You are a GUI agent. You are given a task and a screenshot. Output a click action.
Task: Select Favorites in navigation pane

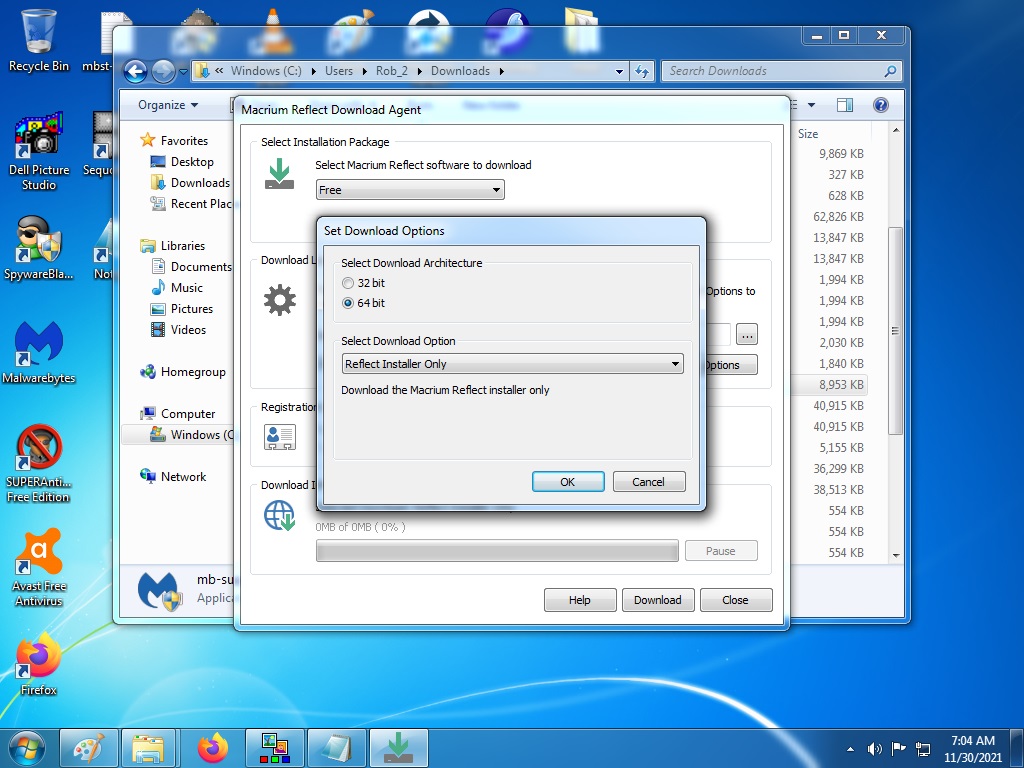click(x=184, y=140)
